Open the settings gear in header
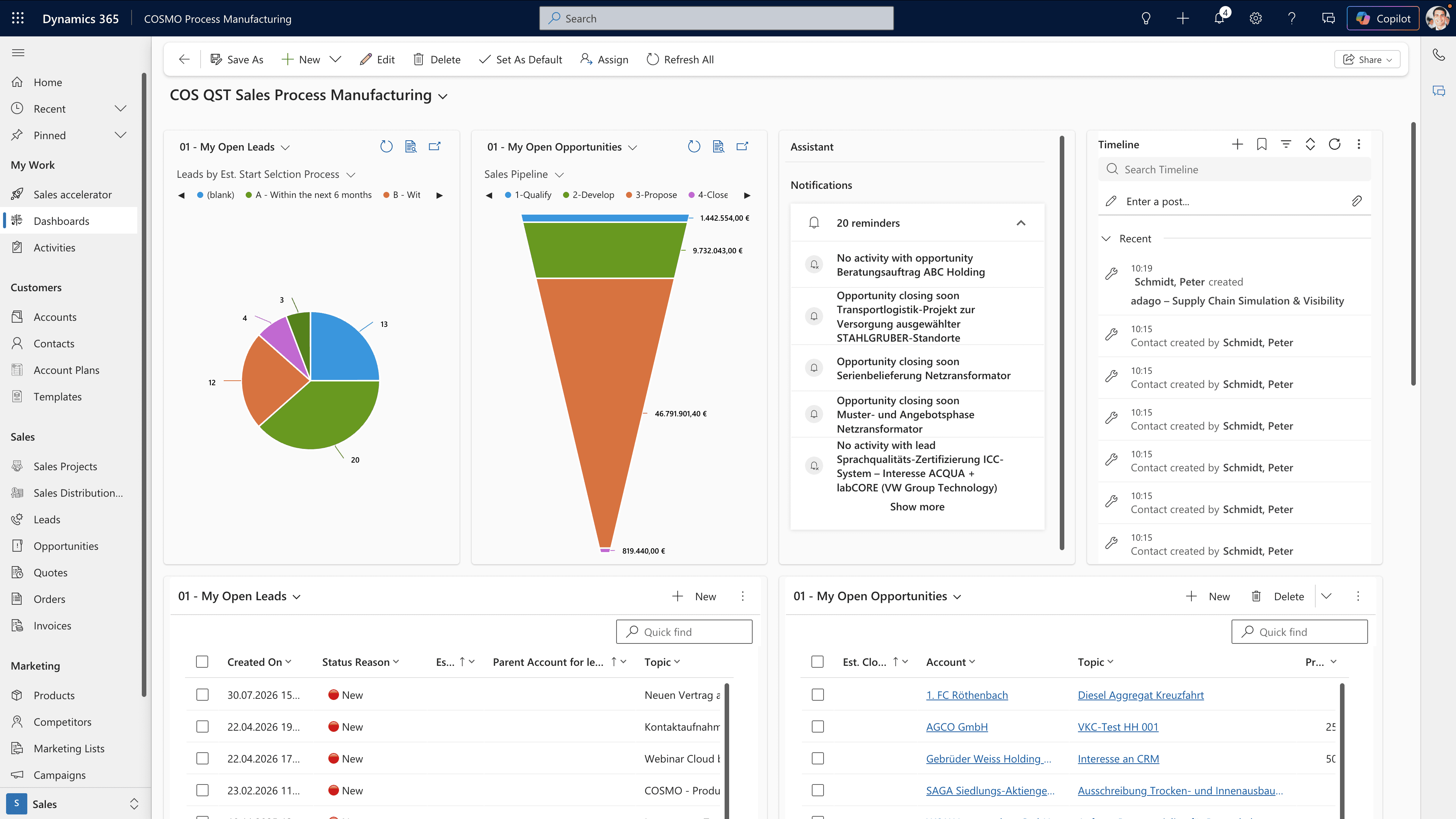Viewport: 1456px width, 819px height. pos(1255,18)
